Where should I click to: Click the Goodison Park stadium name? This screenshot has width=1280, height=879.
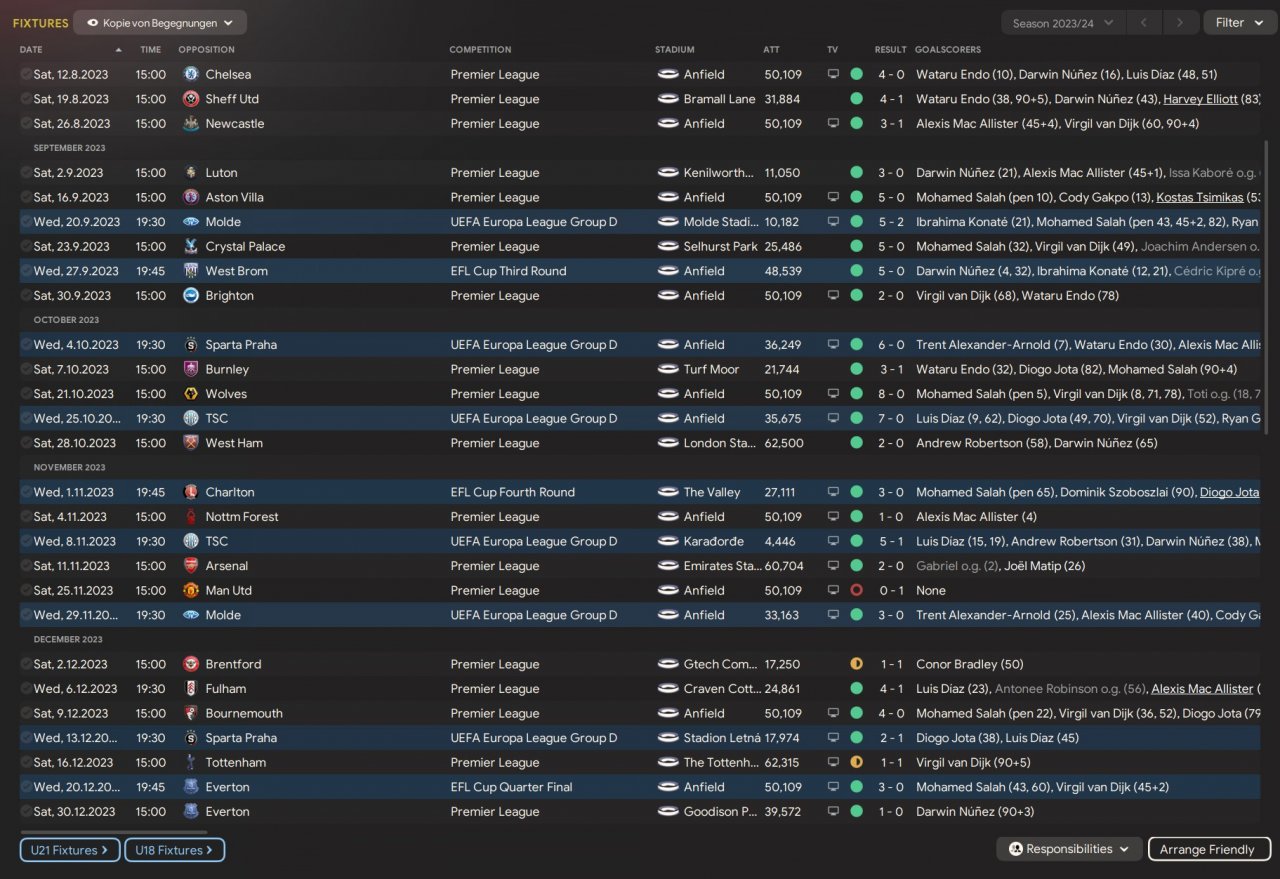[x=721, y=812]
